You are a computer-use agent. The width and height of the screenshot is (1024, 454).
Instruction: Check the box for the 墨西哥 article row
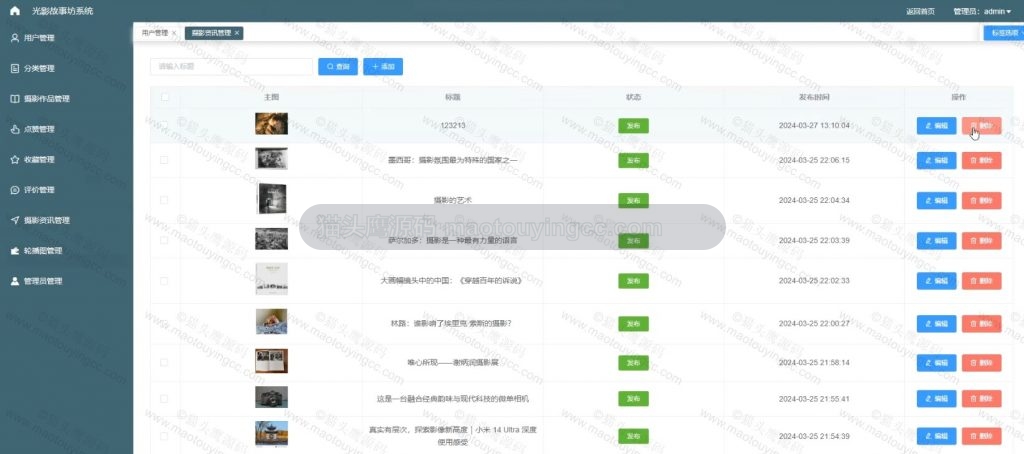pyautogui.click(x=164, y=159)
